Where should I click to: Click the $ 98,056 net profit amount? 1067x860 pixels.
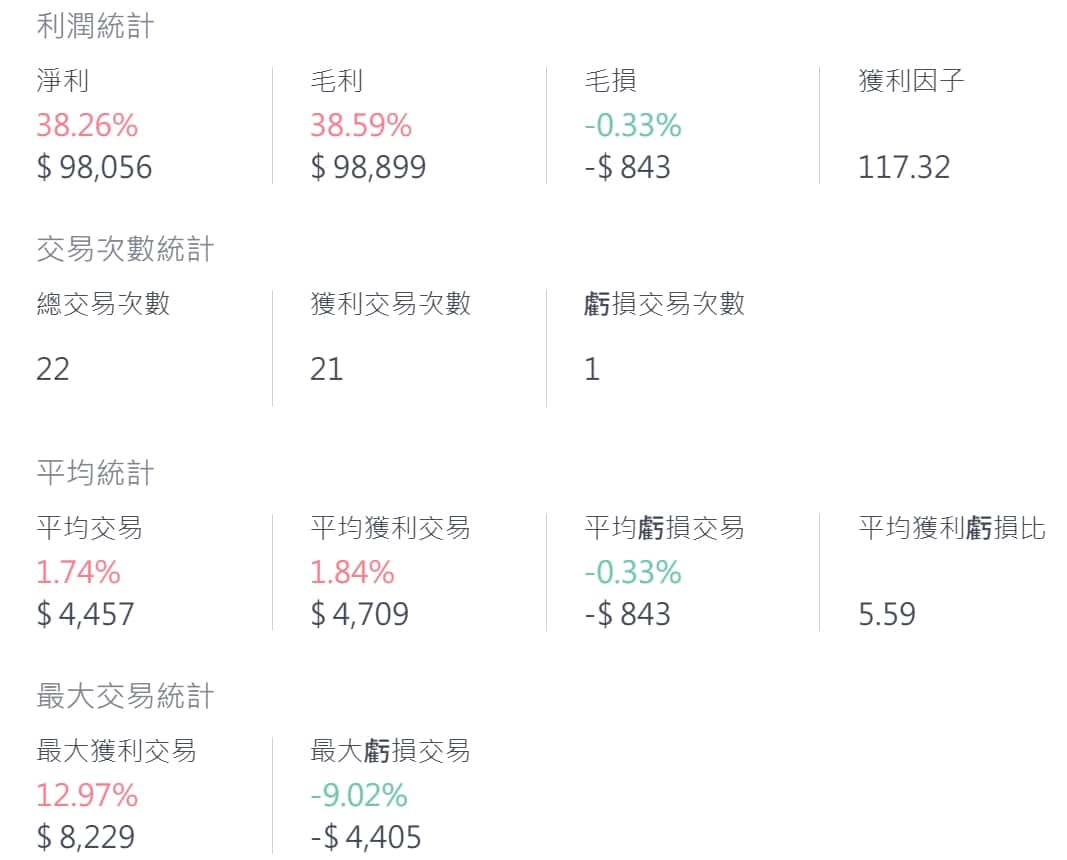[x=94, y=167]
